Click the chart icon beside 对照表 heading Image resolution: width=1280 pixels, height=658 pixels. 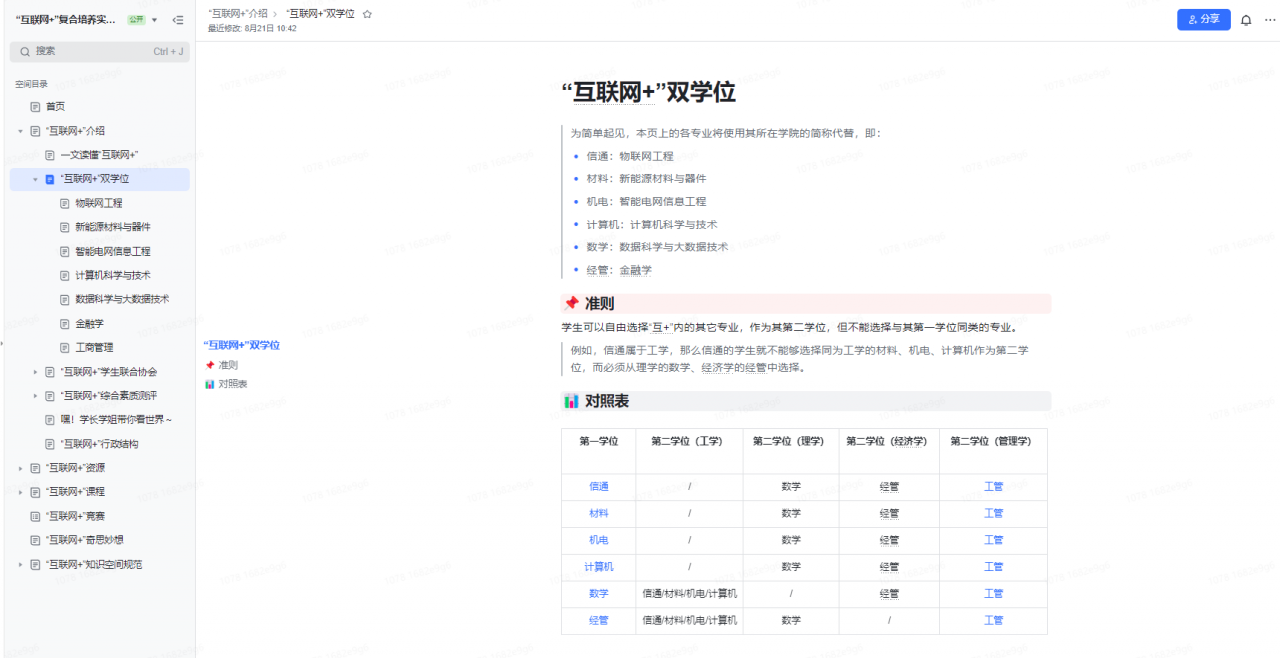(571, 401)
